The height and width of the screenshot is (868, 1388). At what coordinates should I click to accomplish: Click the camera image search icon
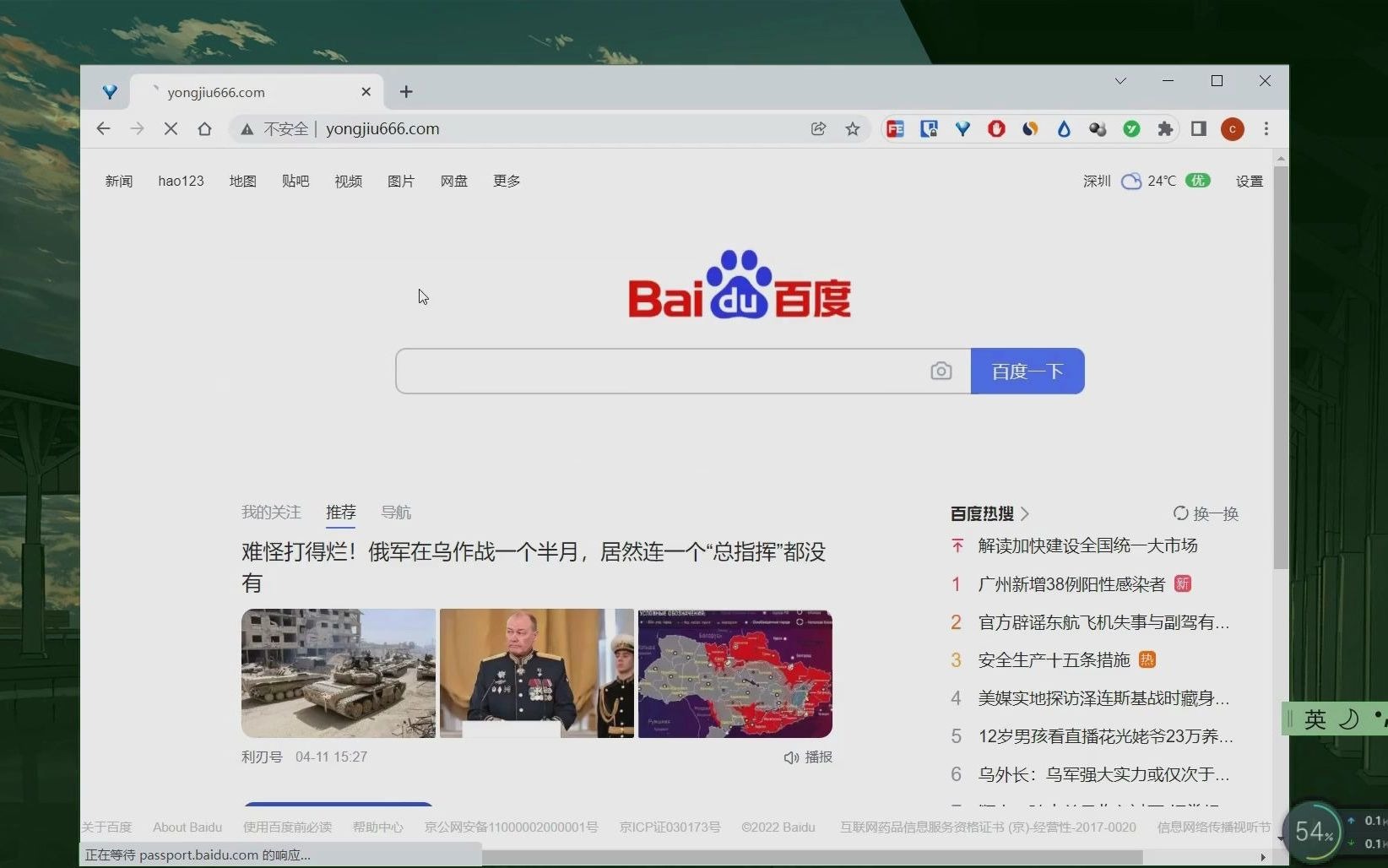pos(941,371)
